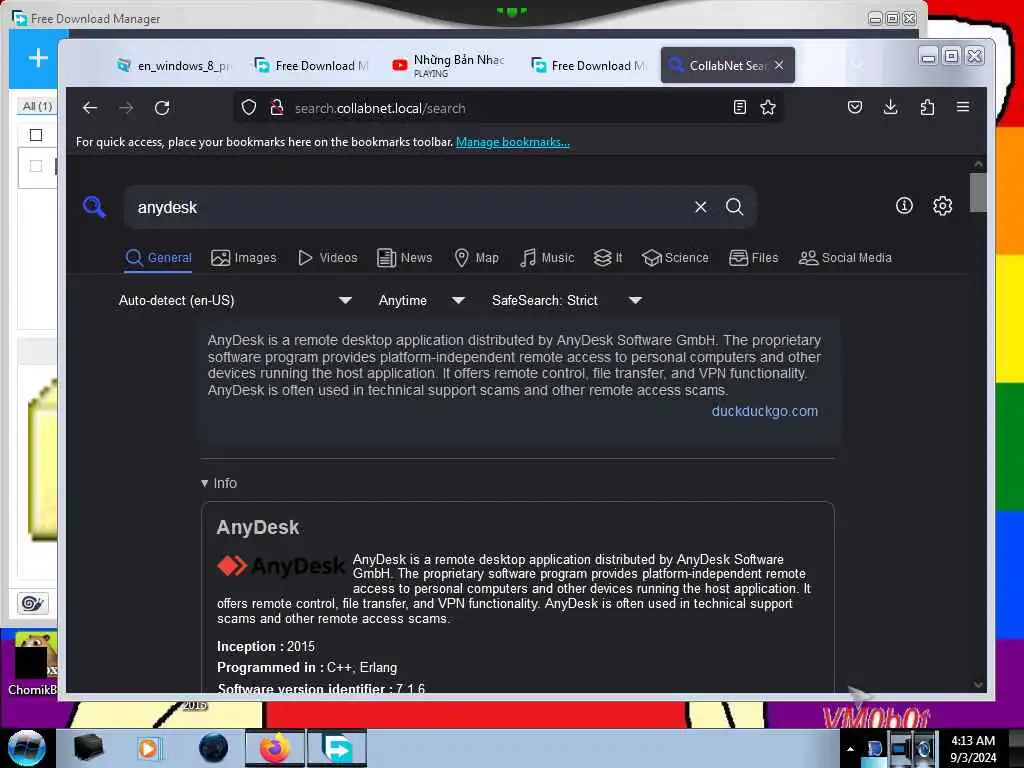1024x768 pixels.
Task: Switch to en_windows_8 tab
Action: (x=174, y=65)
